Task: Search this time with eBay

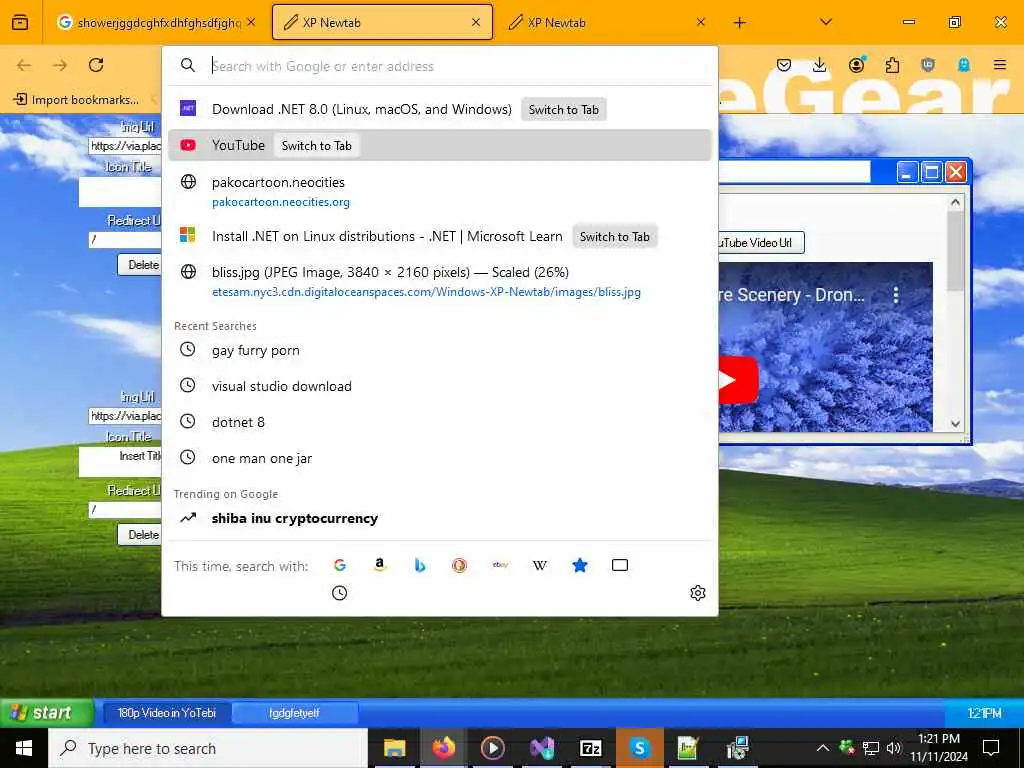Action: coord(500,565)
